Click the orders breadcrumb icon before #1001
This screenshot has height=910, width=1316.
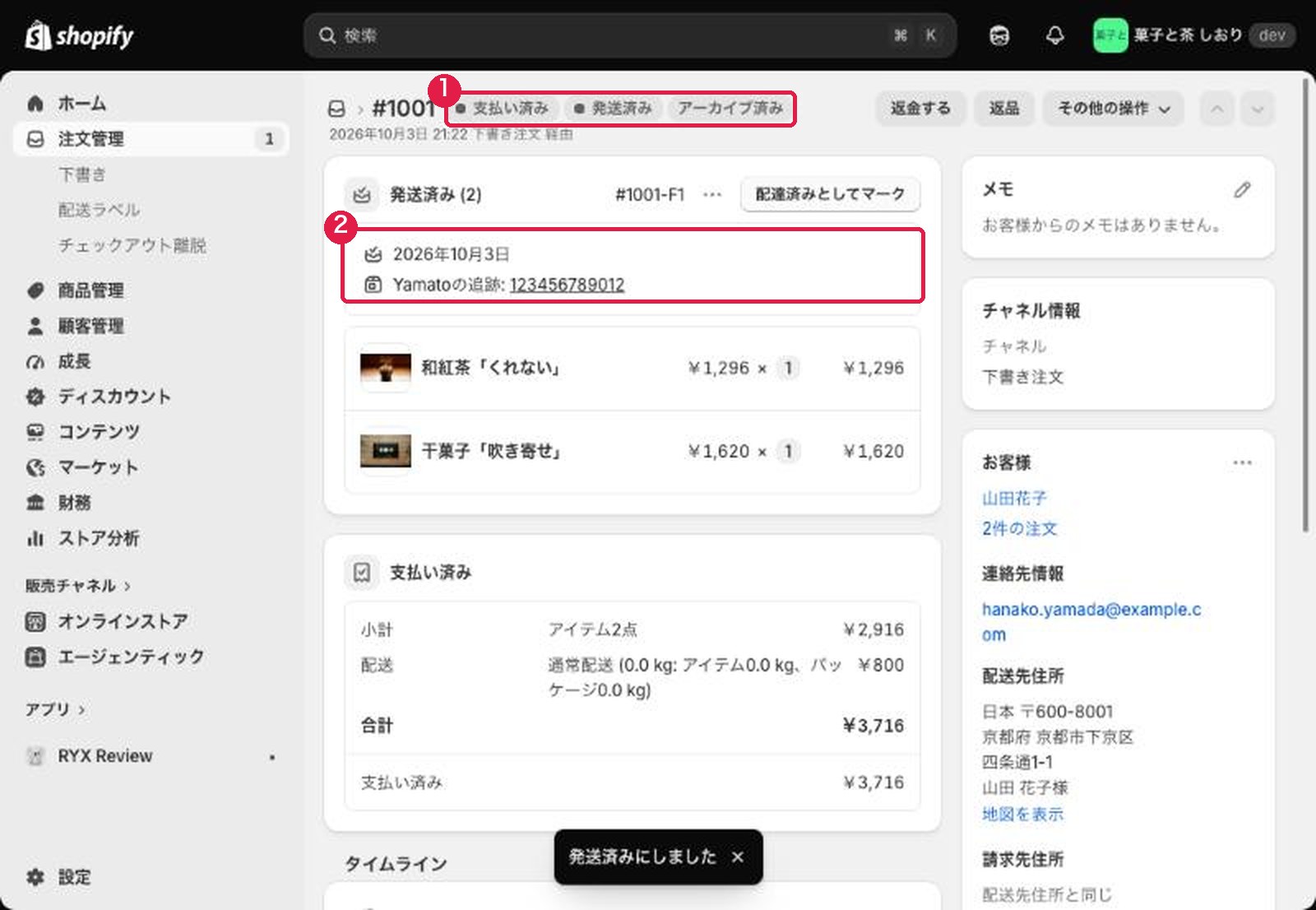(336, 109)
